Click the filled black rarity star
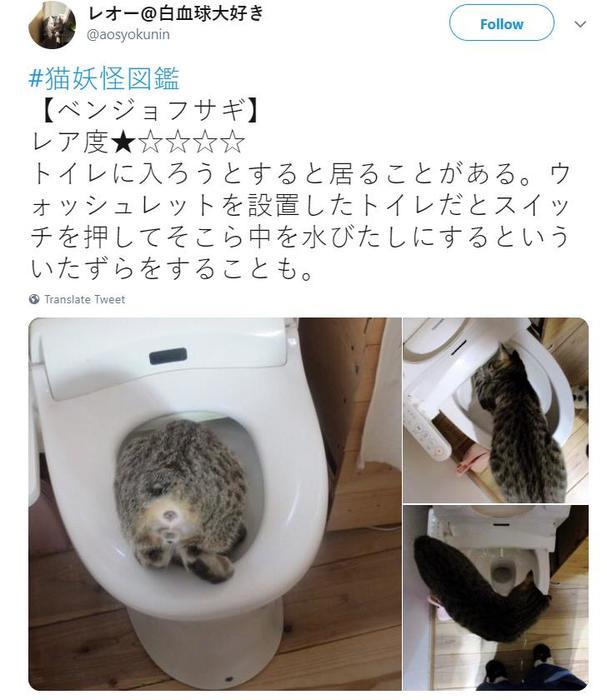607x700 pixels. [x=122, y=142]
